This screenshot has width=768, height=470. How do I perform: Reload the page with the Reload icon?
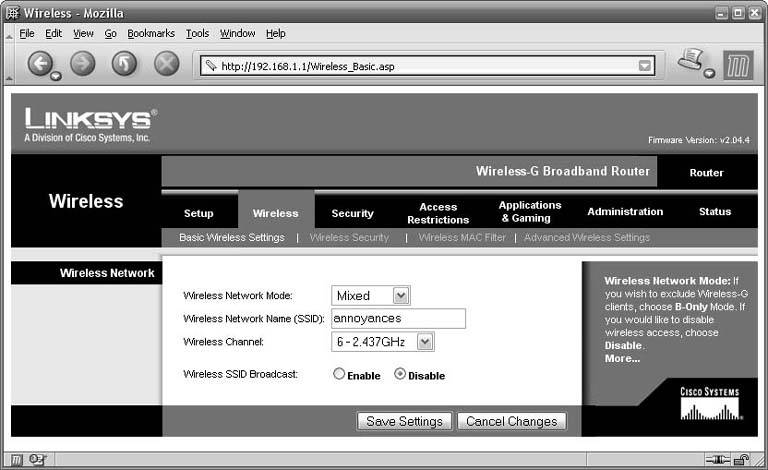coord(124,65)
